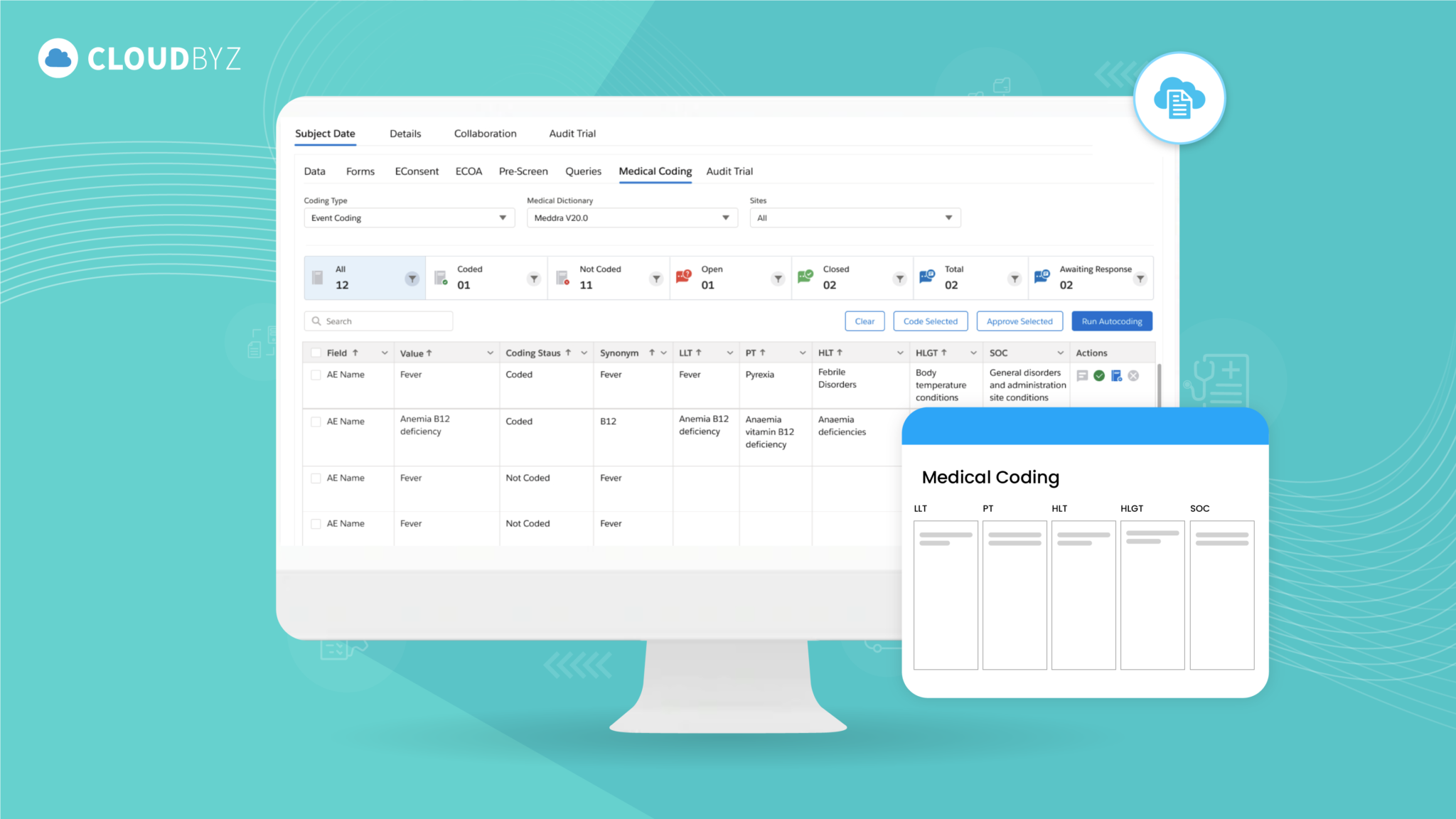Click the blue dictionary book action icon
Viewport: 1456px width, 819px height.
pyautogui.click(x=1116, y=375)
